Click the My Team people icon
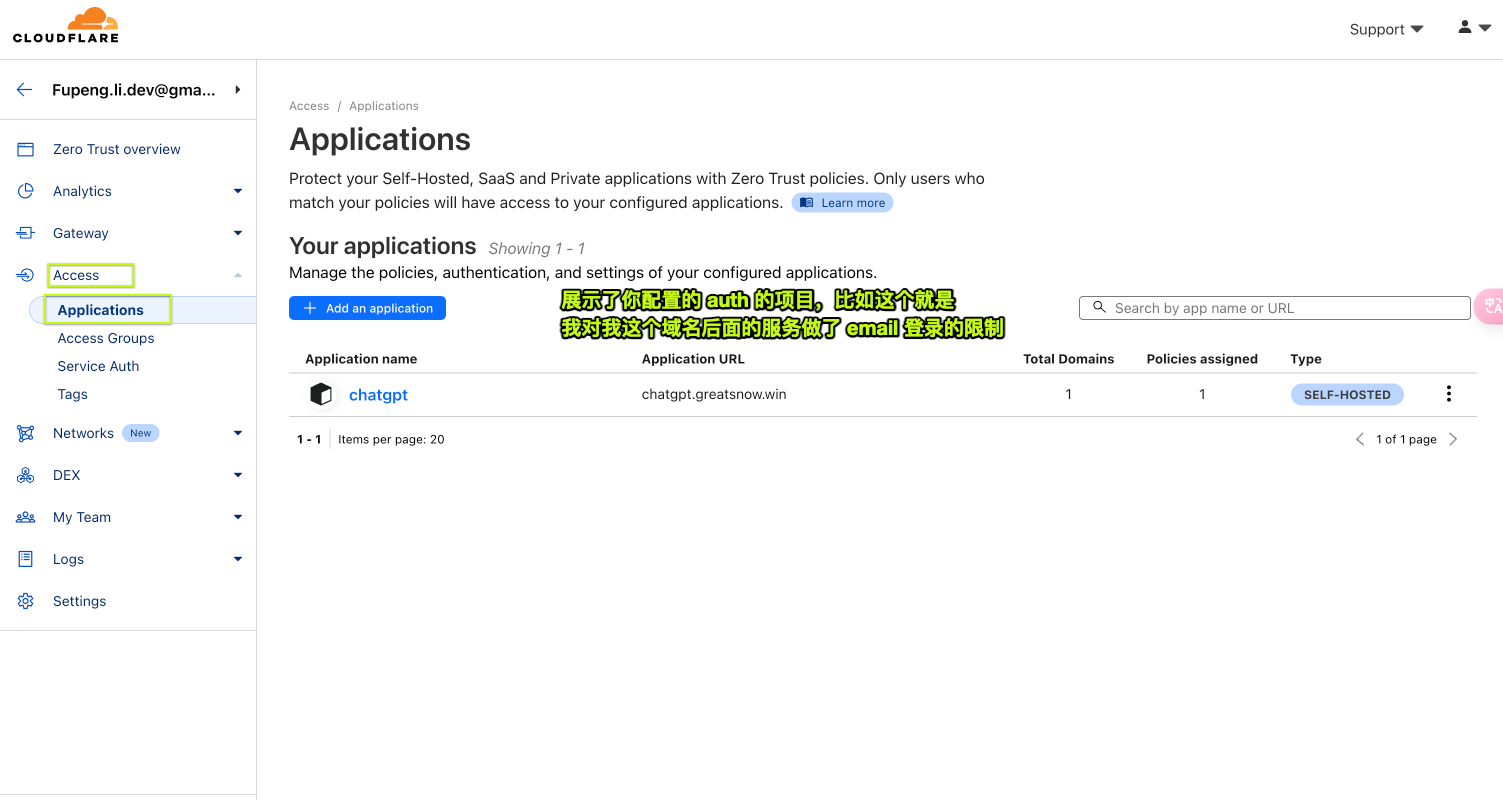1503x800 pixels. 26,517
